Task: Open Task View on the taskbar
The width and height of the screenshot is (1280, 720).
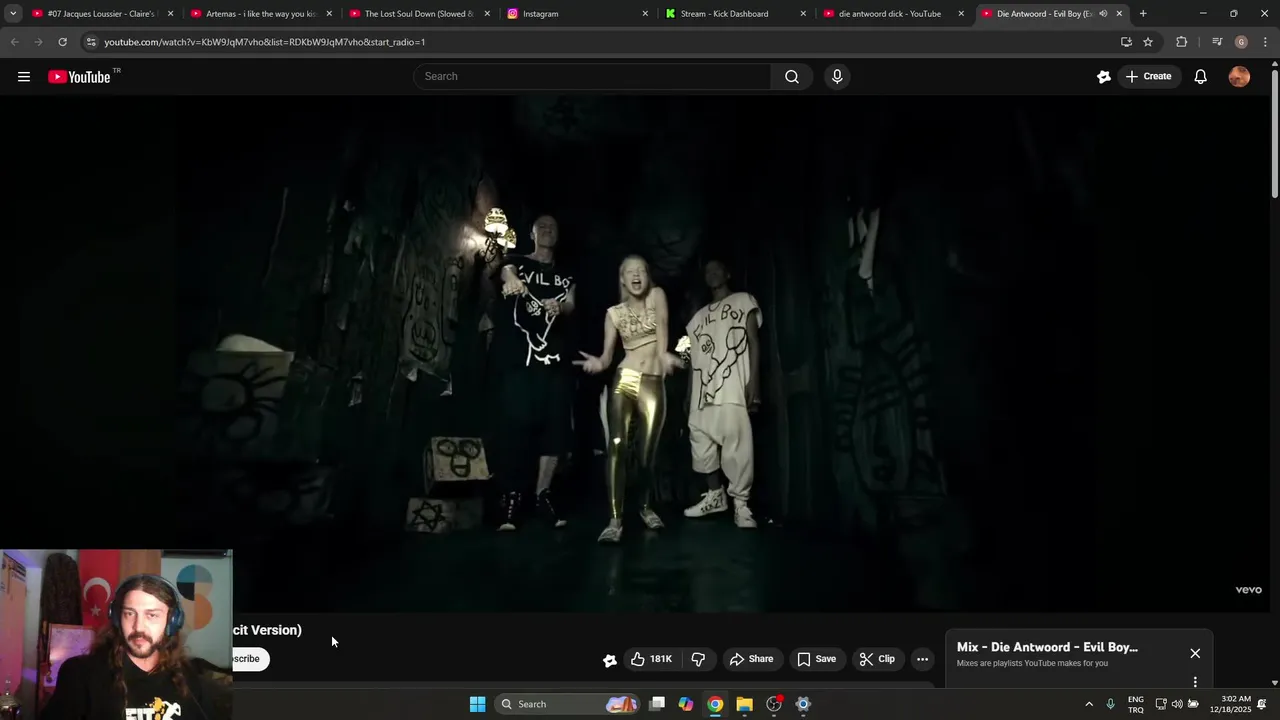Action: tap(657, 704)
